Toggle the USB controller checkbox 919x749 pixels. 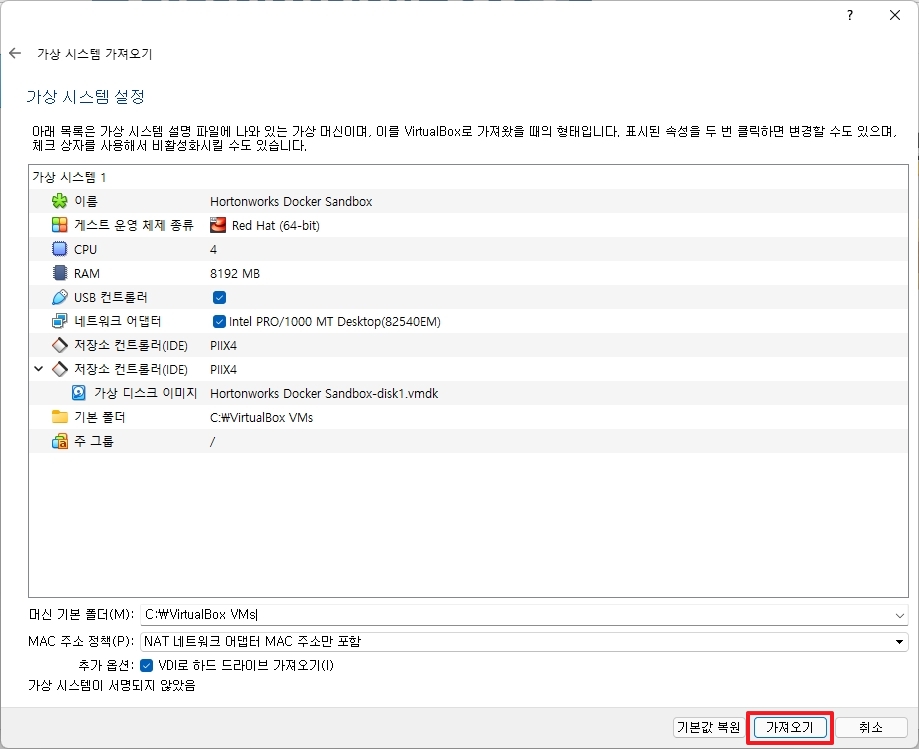point(219,298)
